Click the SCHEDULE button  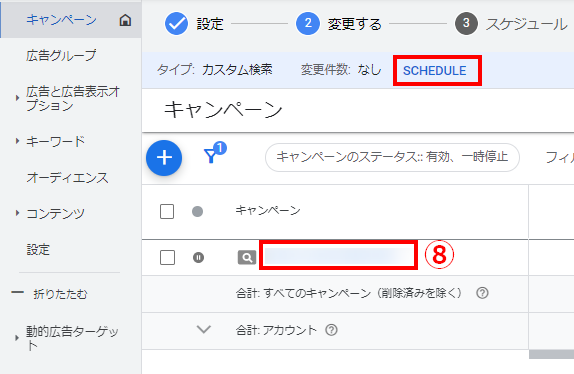(x=435, y=71)
